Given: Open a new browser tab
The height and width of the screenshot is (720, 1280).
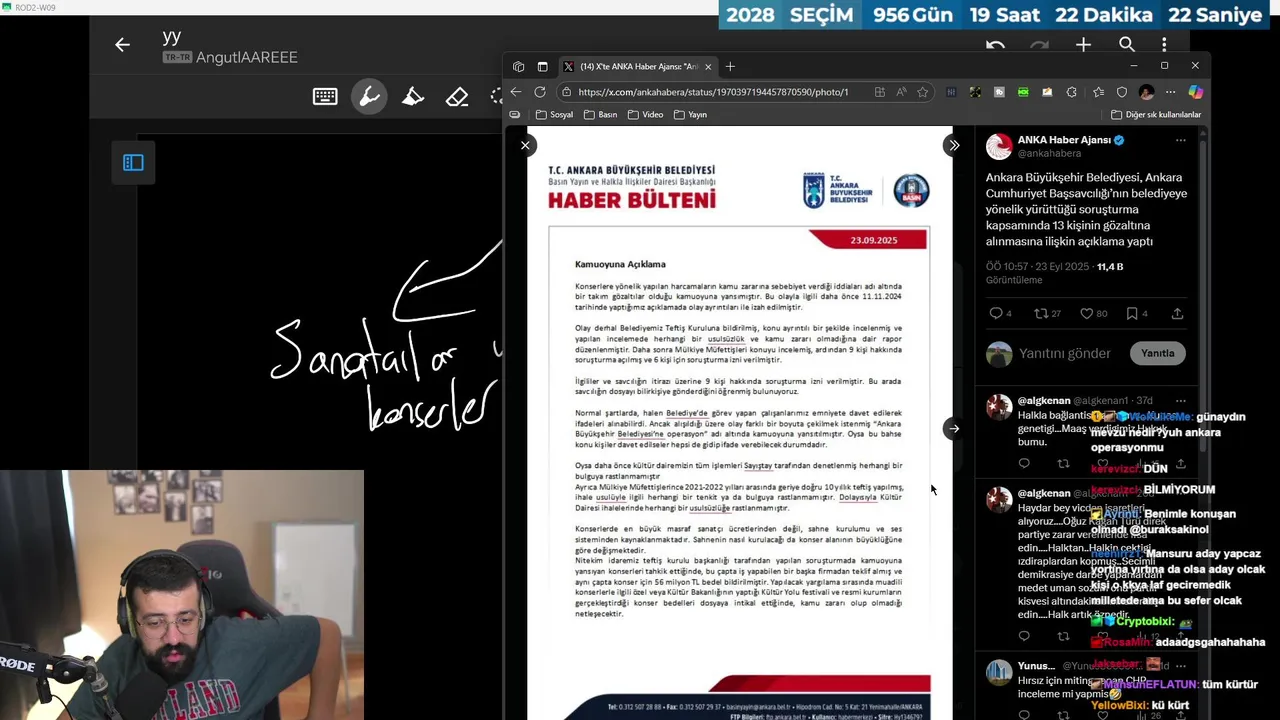Looking at the screenshot, I should (x=730, y=67).
